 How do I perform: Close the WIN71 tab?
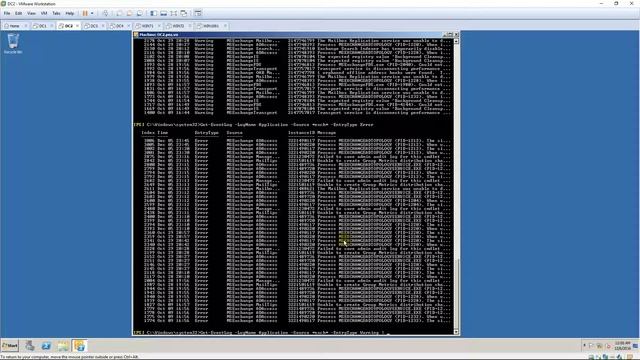(x=159, y=26)
